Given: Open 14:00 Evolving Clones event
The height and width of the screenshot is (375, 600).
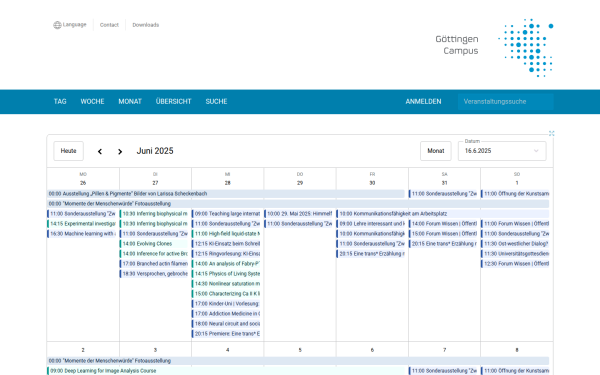Looking at the screenshot, I should [x=154, y=243].
